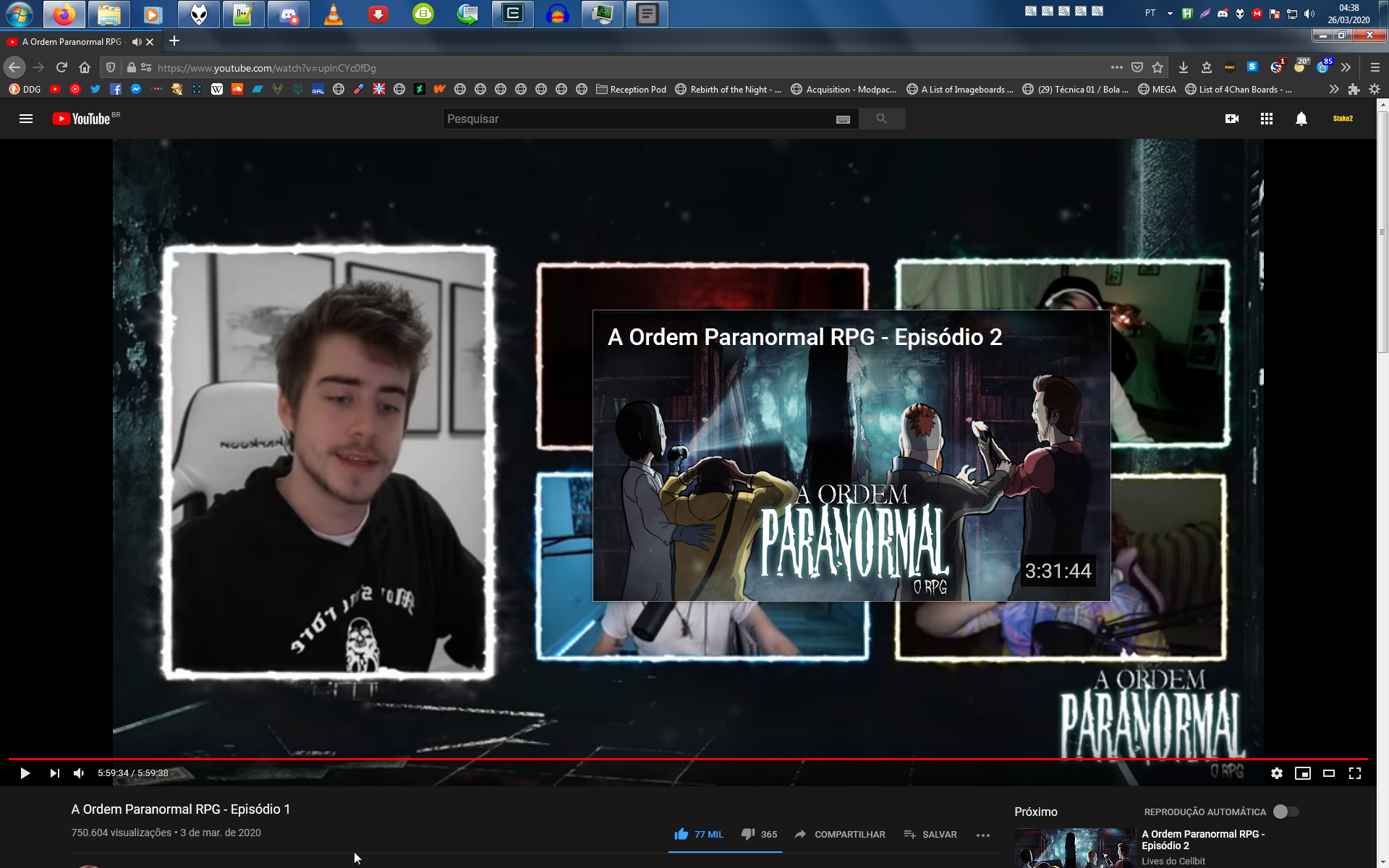Like the video with thumbs up
1389x868 pixels.
(x=681, y=834)
